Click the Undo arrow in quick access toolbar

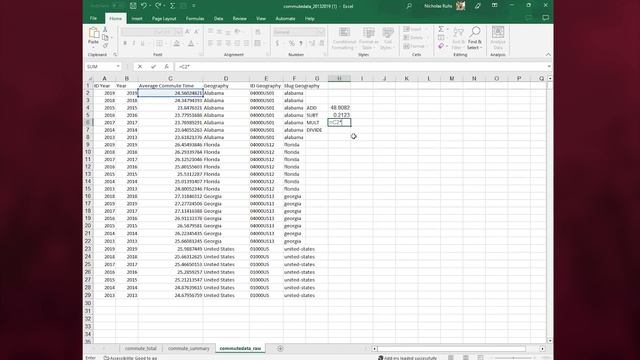coord(144,6)
